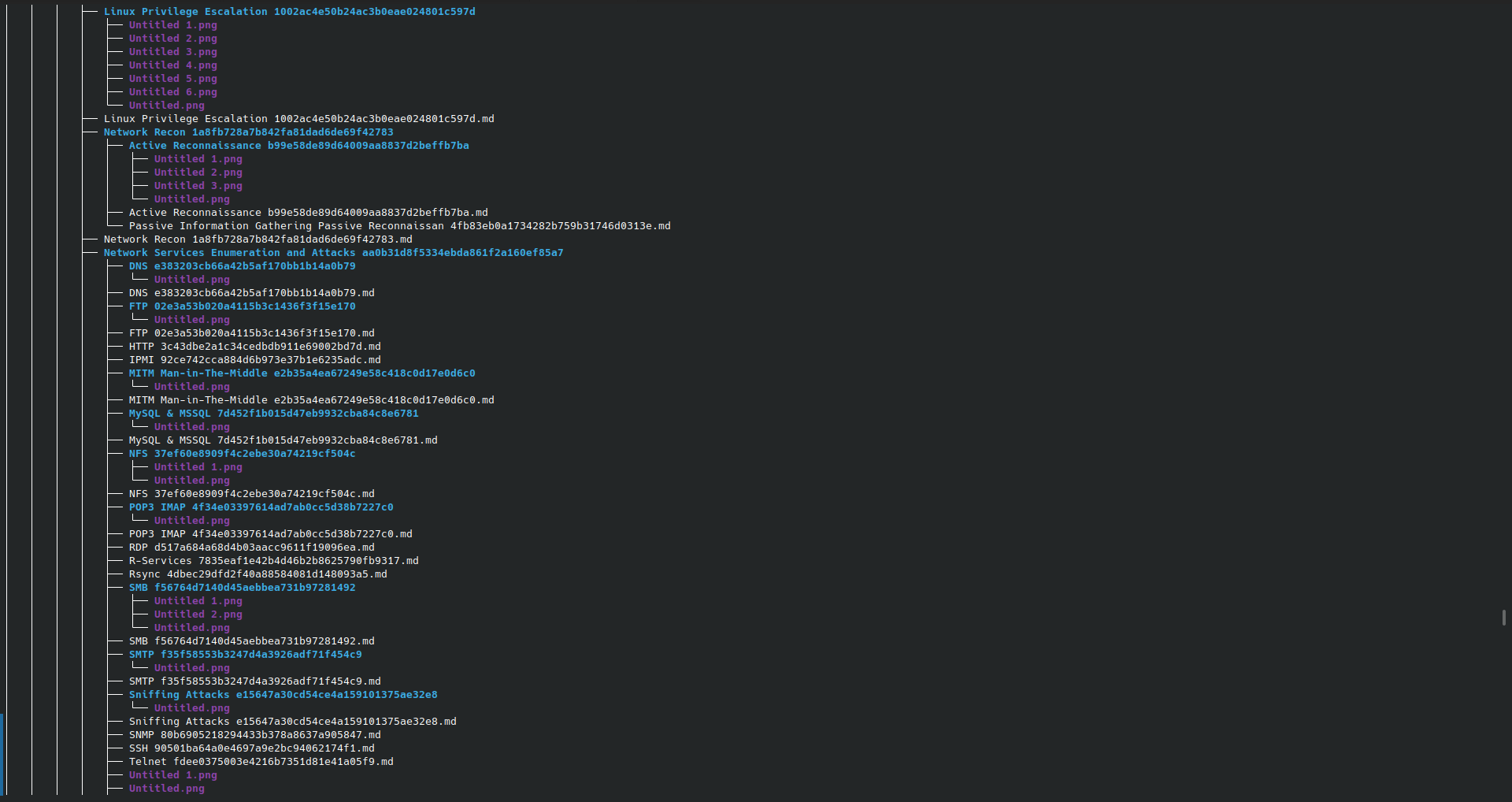Click the Linux Privilege Escalation directory name
The width and height of the screenshot is (1512, 802).
point(290,12)
